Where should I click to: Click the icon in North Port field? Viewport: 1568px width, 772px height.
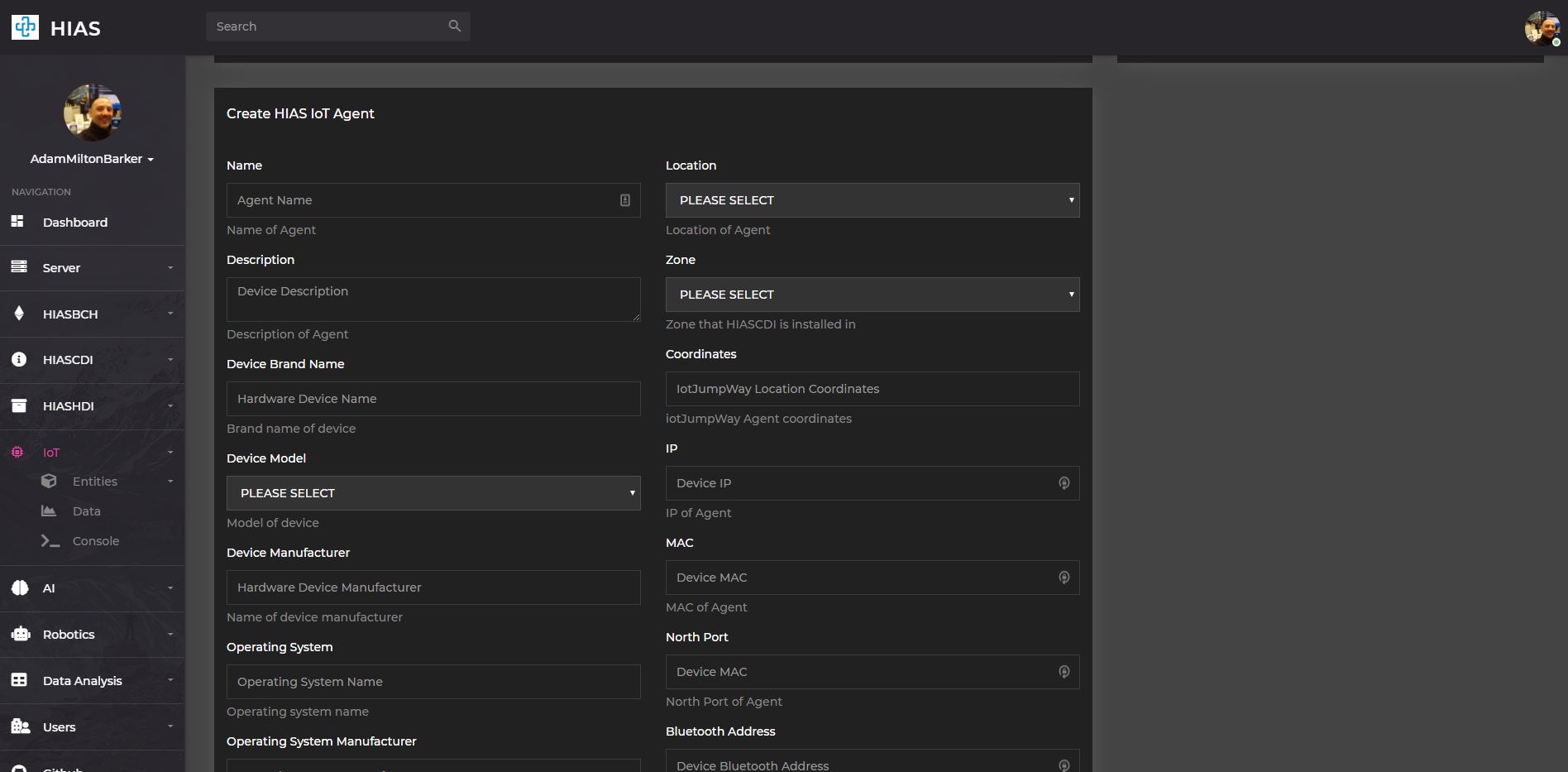coord(1064,672)
